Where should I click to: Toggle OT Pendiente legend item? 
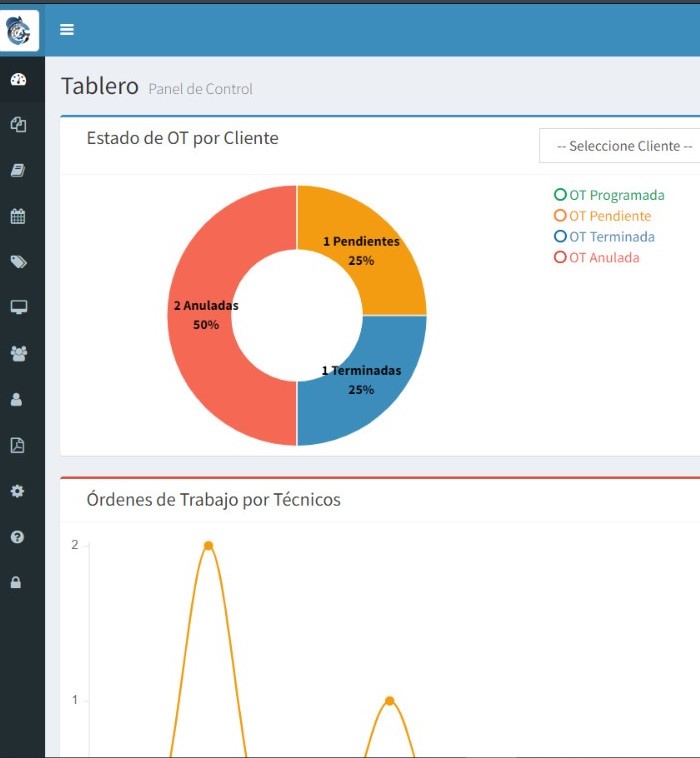(x=603, y=216)
